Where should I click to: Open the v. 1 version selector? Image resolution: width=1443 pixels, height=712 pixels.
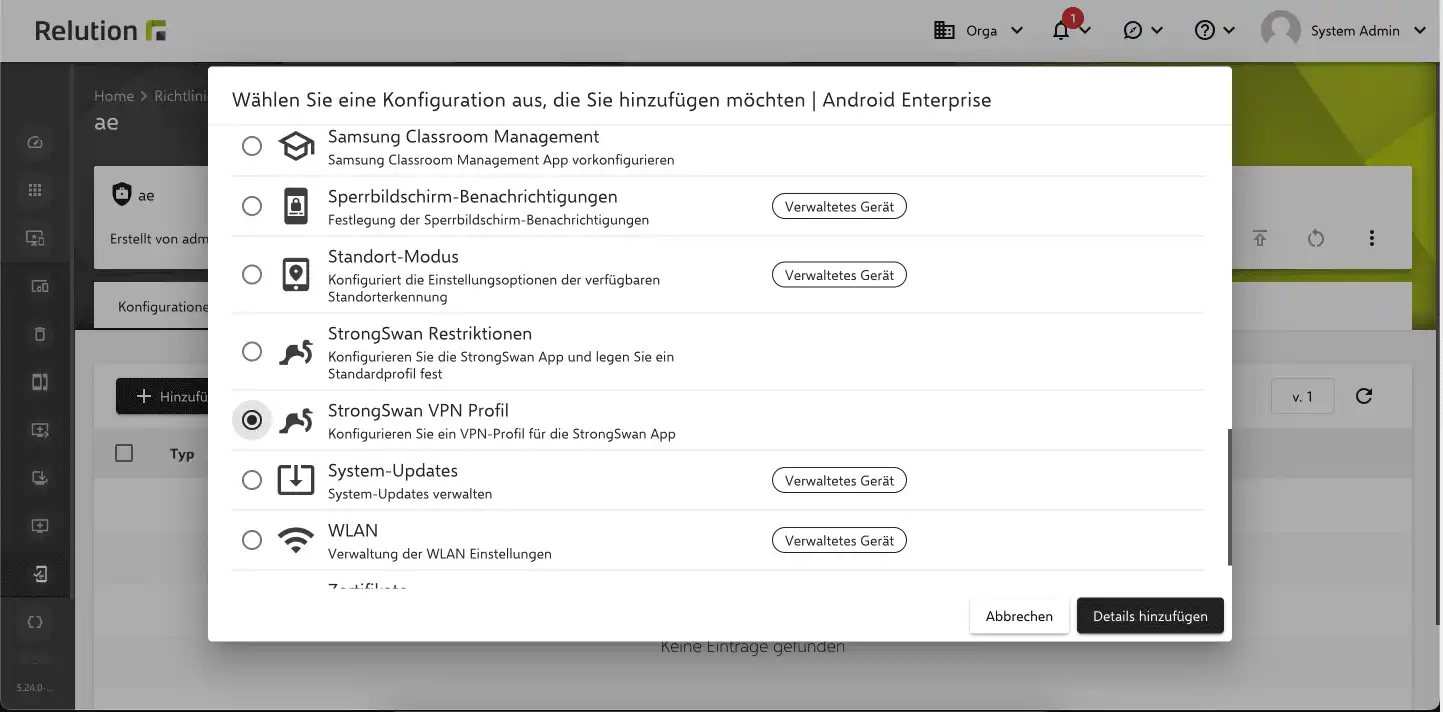point(1302,396)
